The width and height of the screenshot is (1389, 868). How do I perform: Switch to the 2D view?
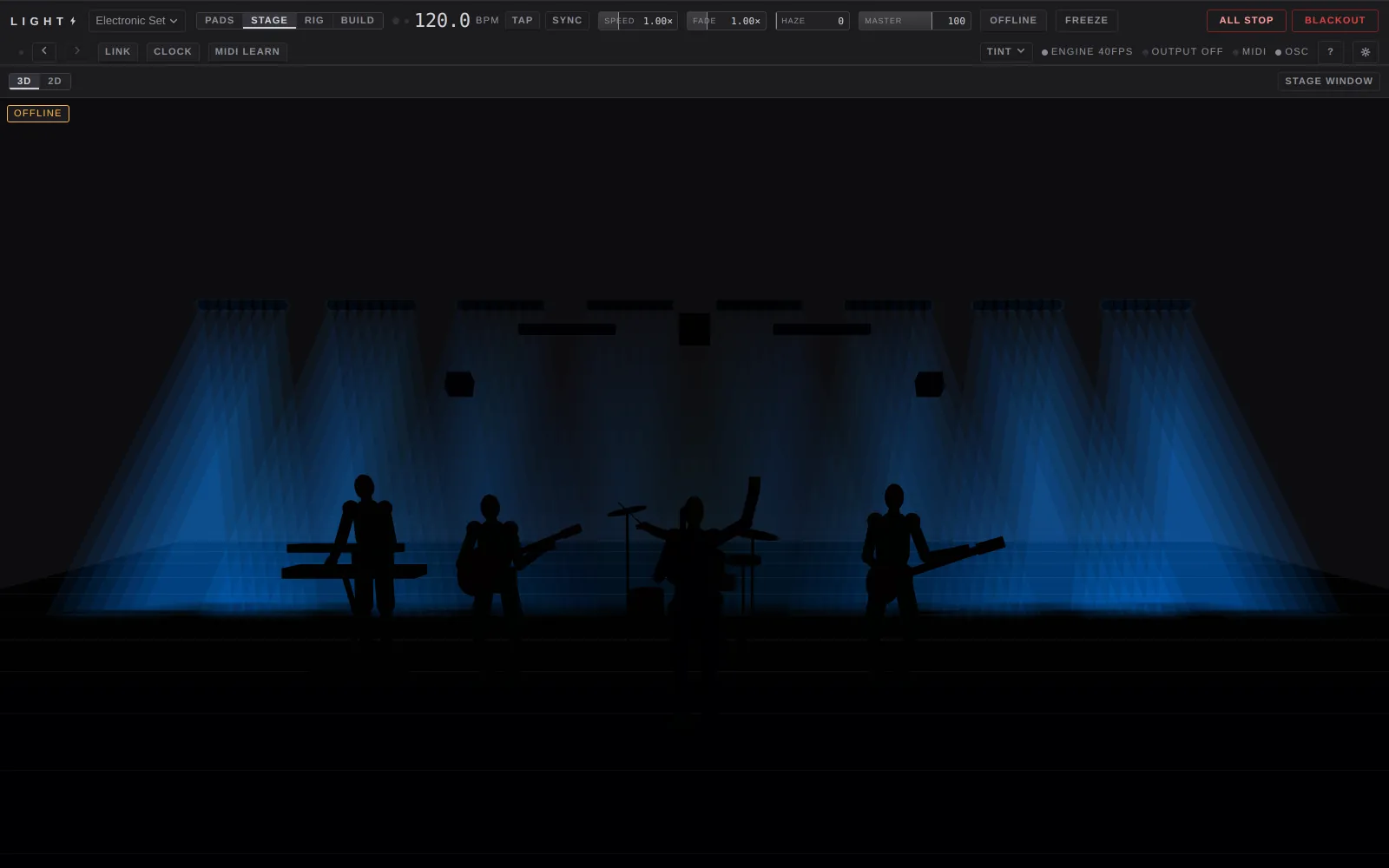tap(55, 82)
